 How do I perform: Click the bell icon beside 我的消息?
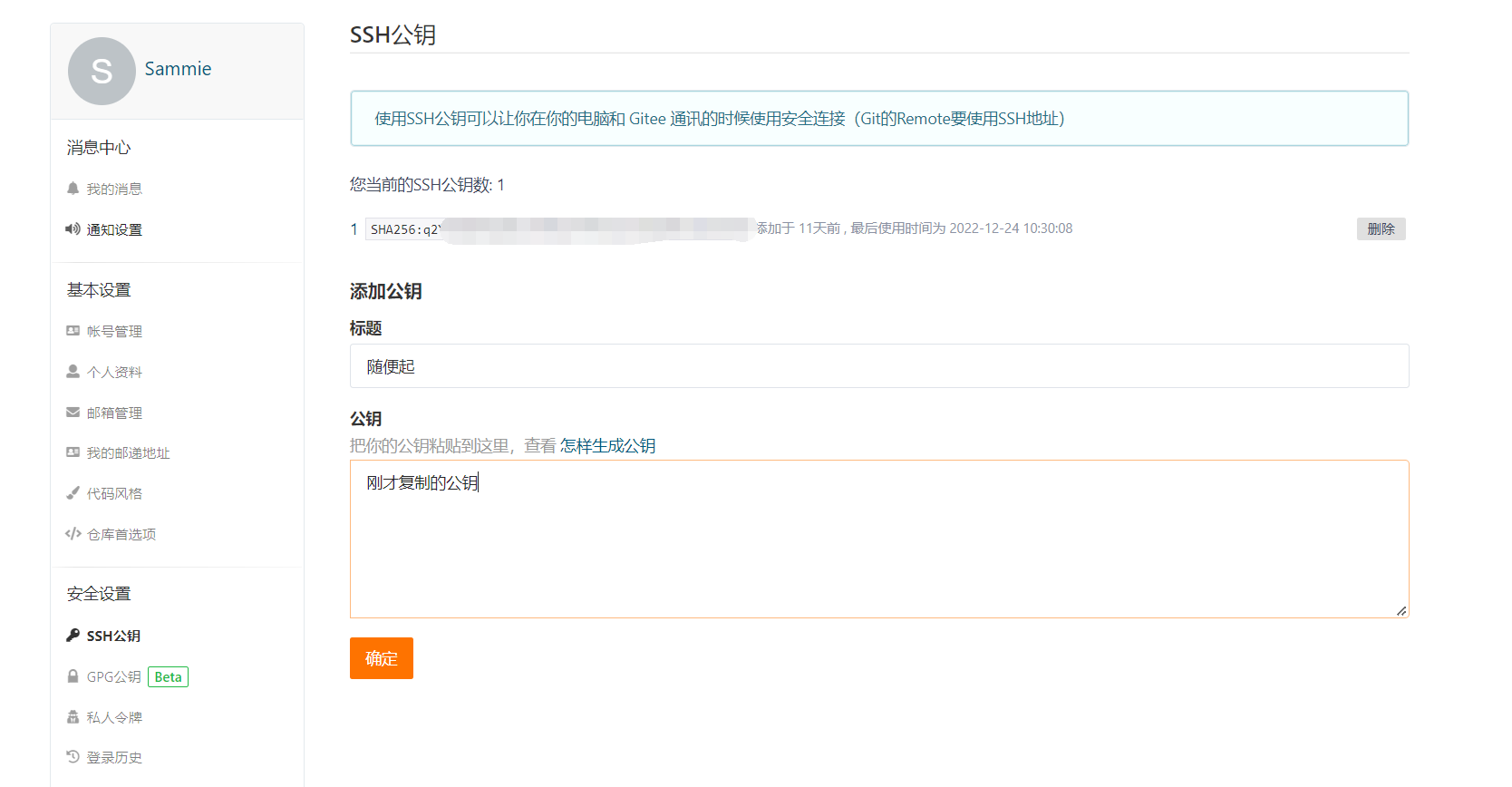coord(73,189)
